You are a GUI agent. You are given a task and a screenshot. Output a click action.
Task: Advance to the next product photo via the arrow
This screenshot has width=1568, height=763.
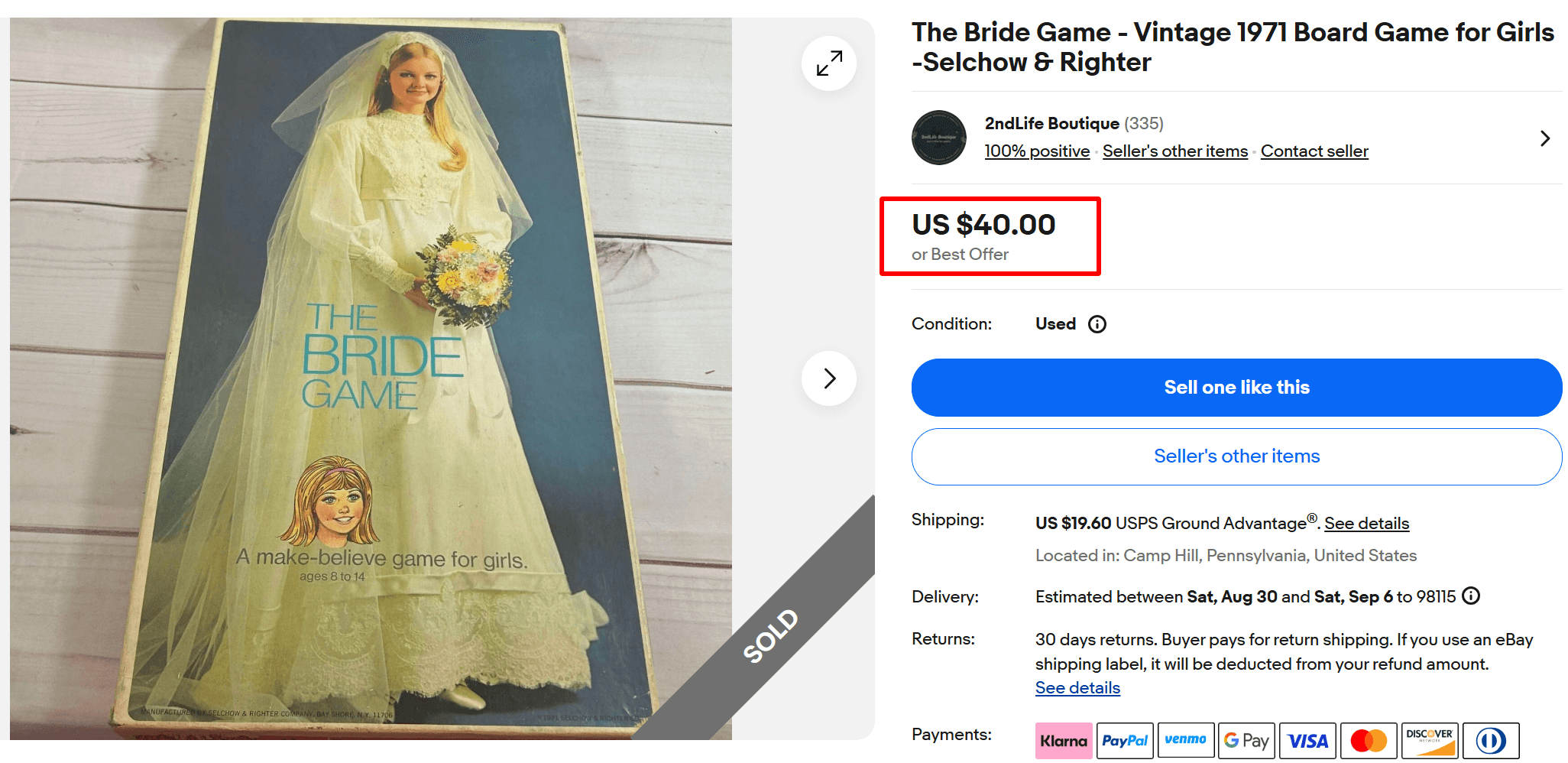click(x=828, y=378)
